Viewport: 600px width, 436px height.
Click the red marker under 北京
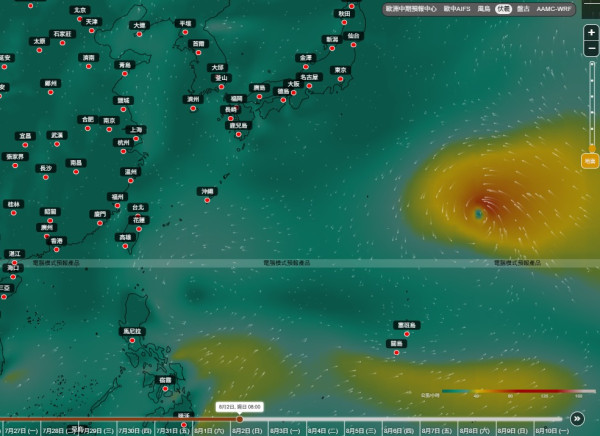pyautogui.click(x=80, y=19)
